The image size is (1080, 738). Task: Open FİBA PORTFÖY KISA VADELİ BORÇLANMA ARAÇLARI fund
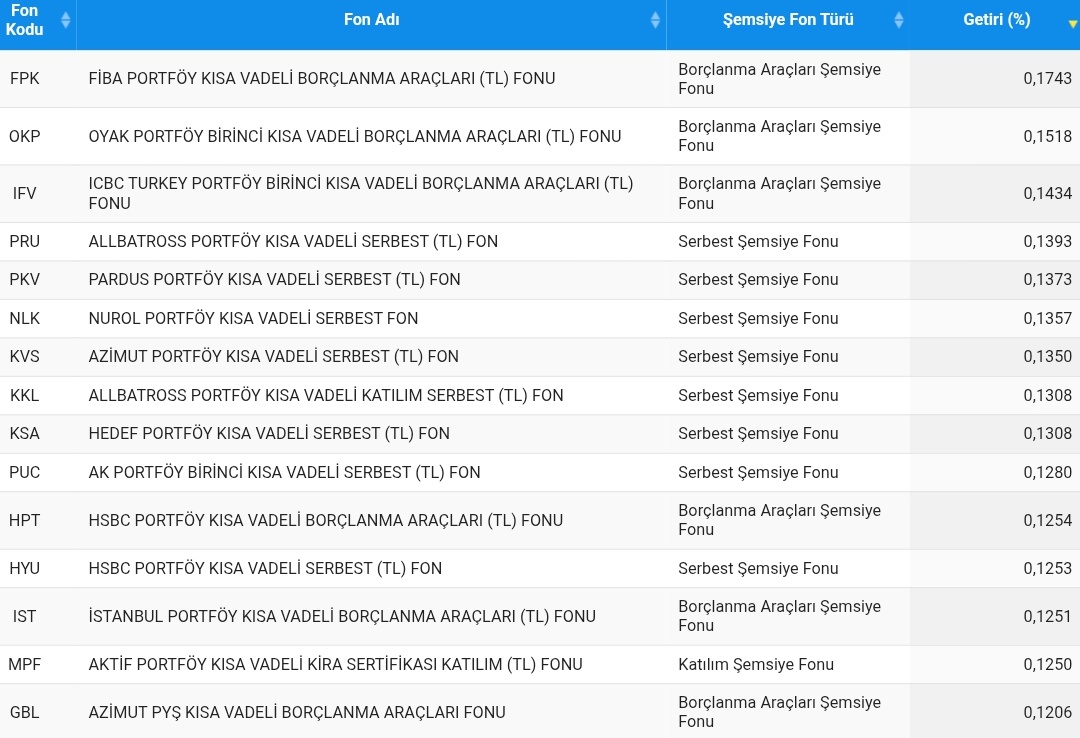pos(322,79)
